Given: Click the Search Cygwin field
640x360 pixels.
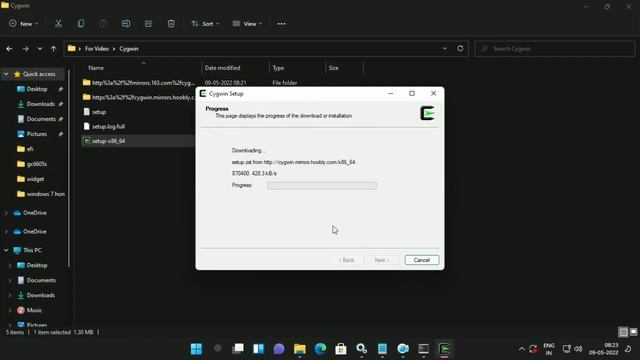Looking at the screenshot, I should 555,49.
